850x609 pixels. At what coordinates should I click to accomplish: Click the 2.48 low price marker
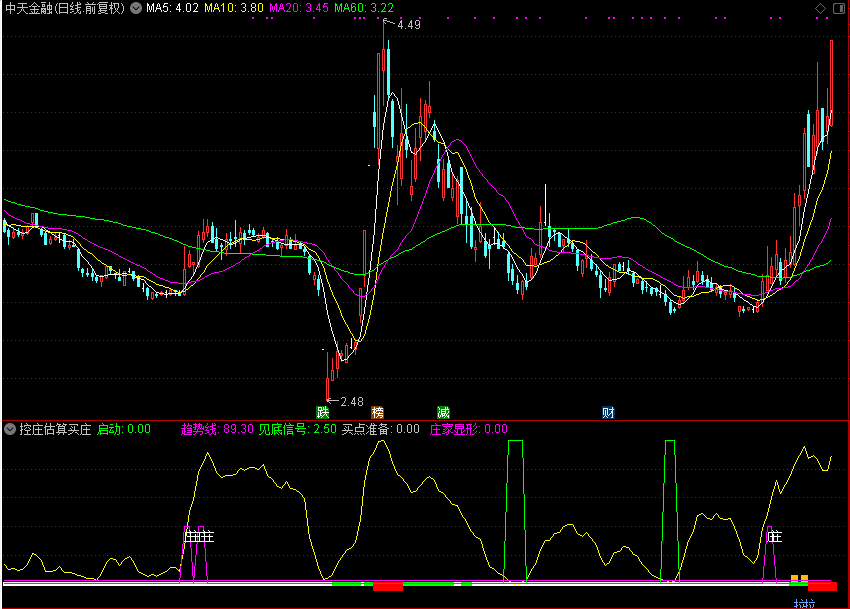point(352,402)
